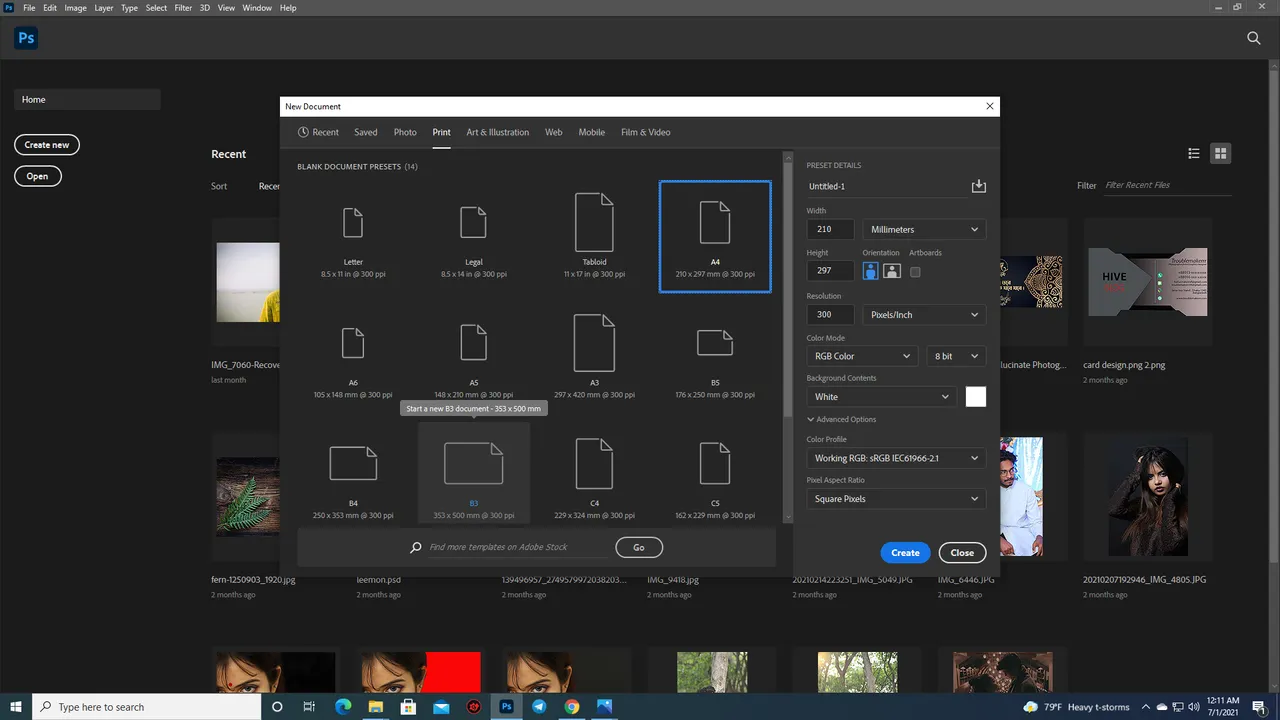1280x720 pixels.
Task: Open Windows Start menu
Action: [16, 706]
